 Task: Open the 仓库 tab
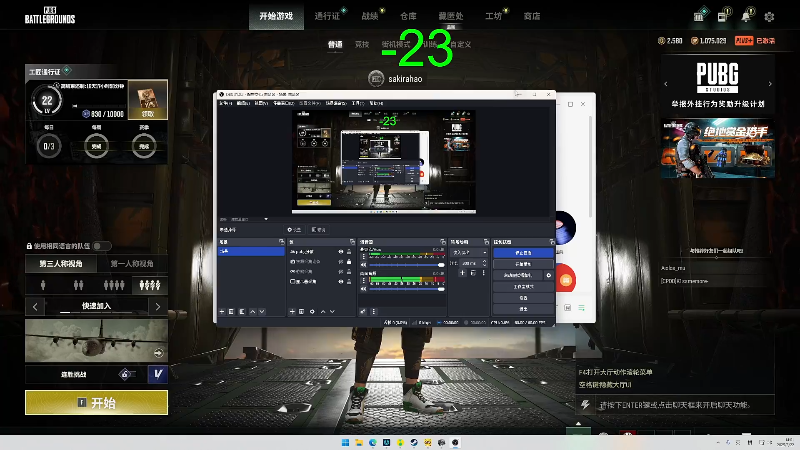[408, 16]
